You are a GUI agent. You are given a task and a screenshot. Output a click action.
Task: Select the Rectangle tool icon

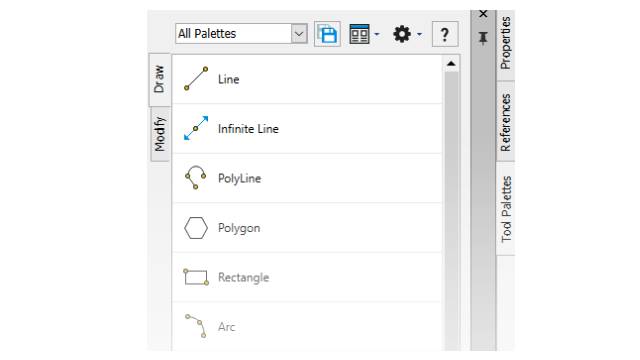pyautogui.click(x=196, y=277)
